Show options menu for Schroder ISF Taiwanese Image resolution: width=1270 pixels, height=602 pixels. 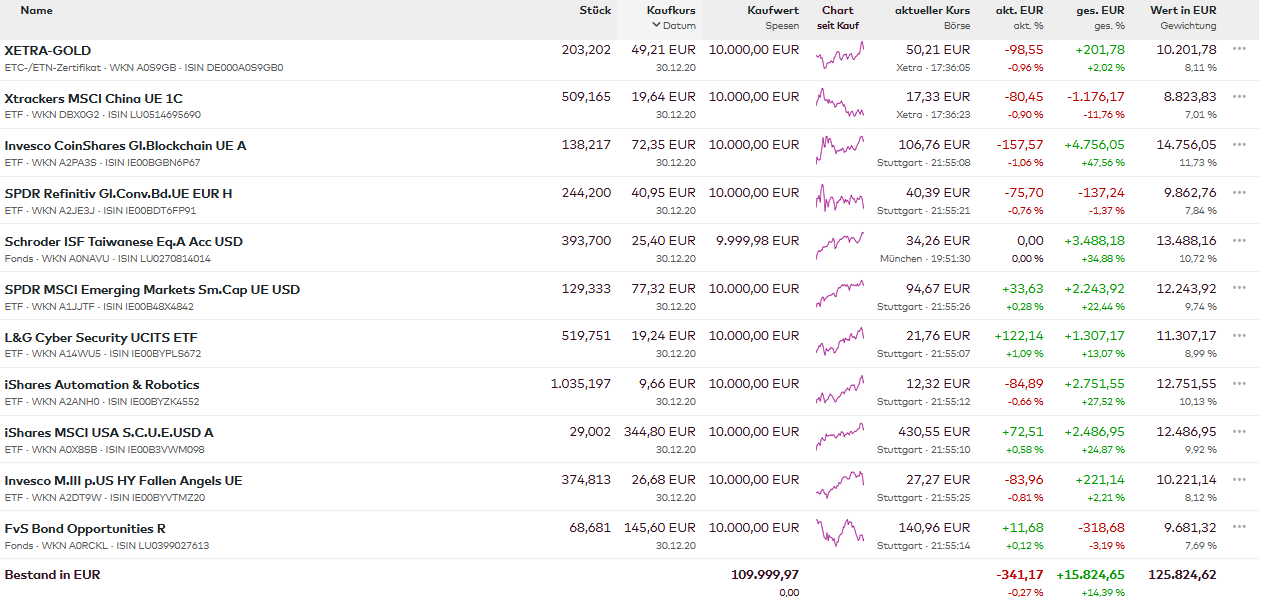1239,240
